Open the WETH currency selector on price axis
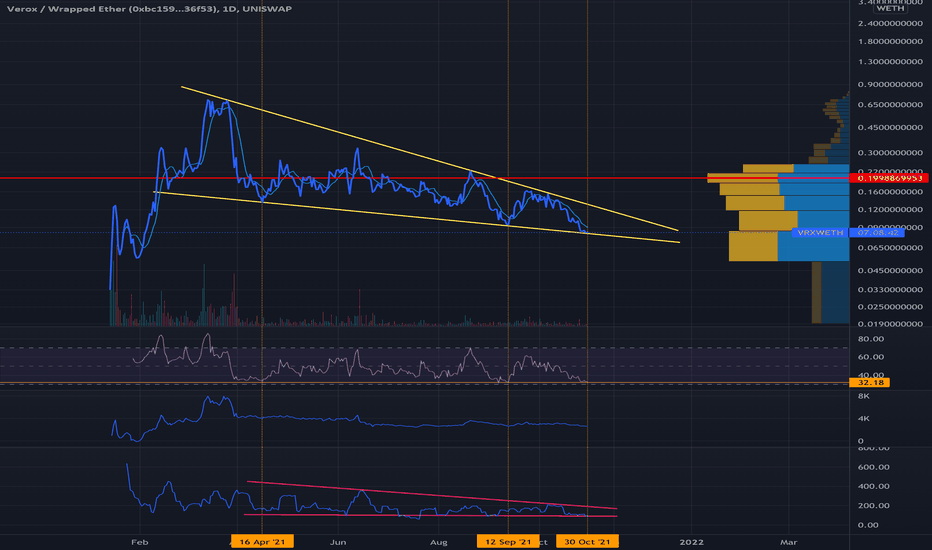 tap(890, 8)
